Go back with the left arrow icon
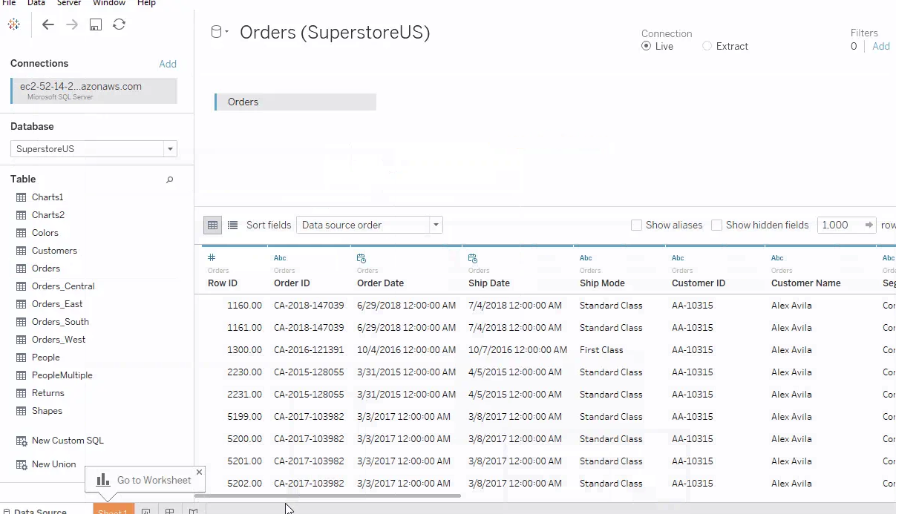Screen dimensions: 919x524 click(48, 25)
